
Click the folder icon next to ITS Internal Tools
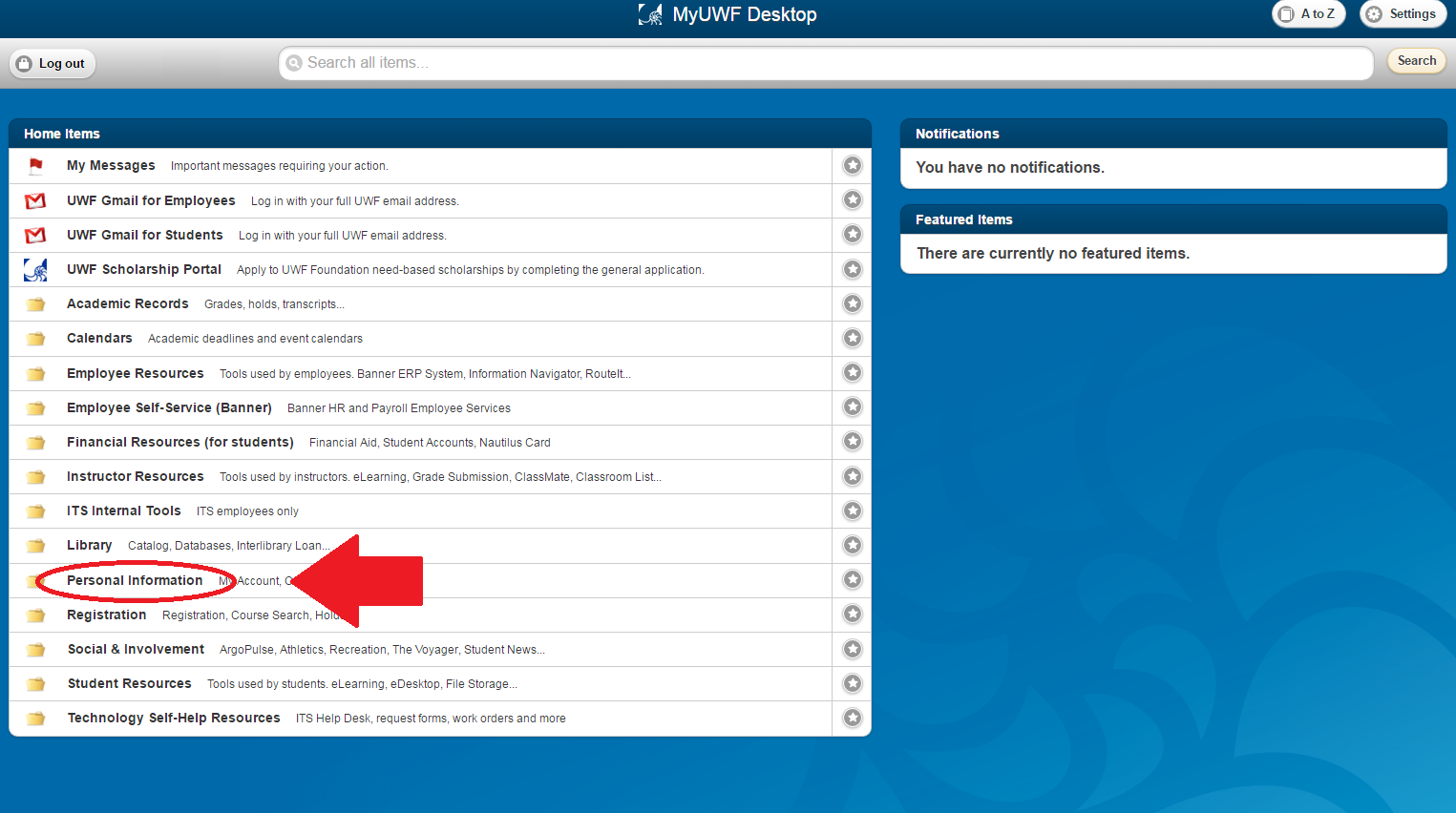pyautogui.click(x=35, y=511)
